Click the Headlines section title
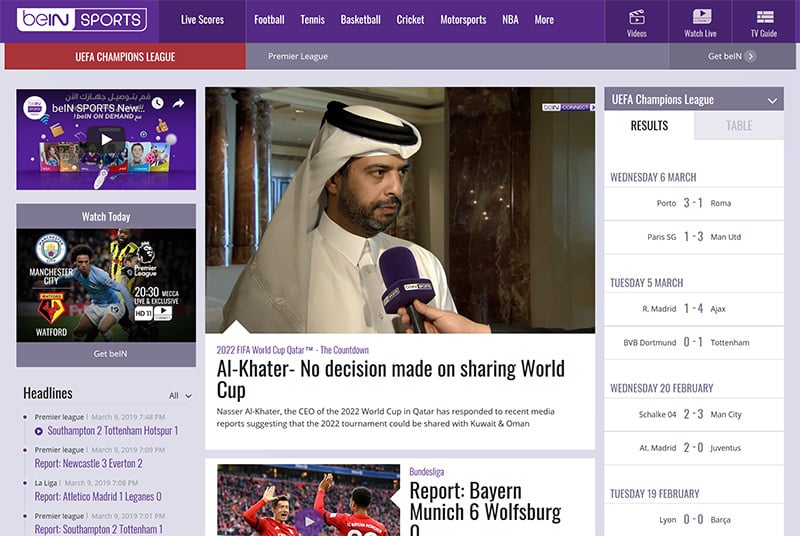The height and width of the screenshot is (536, 800). [48, 393]
